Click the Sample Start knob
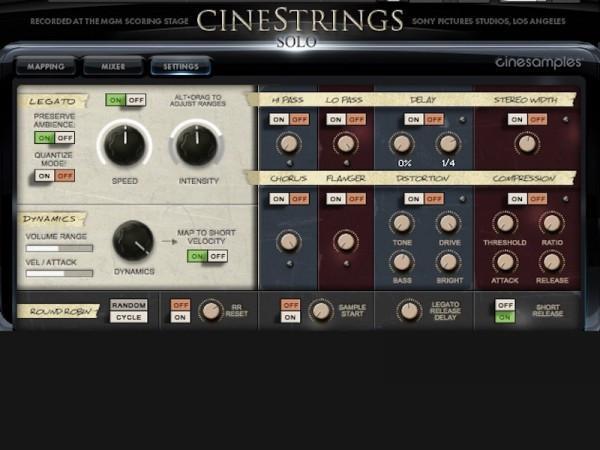Viewport: 600px width, 450px height. [321, 311]
